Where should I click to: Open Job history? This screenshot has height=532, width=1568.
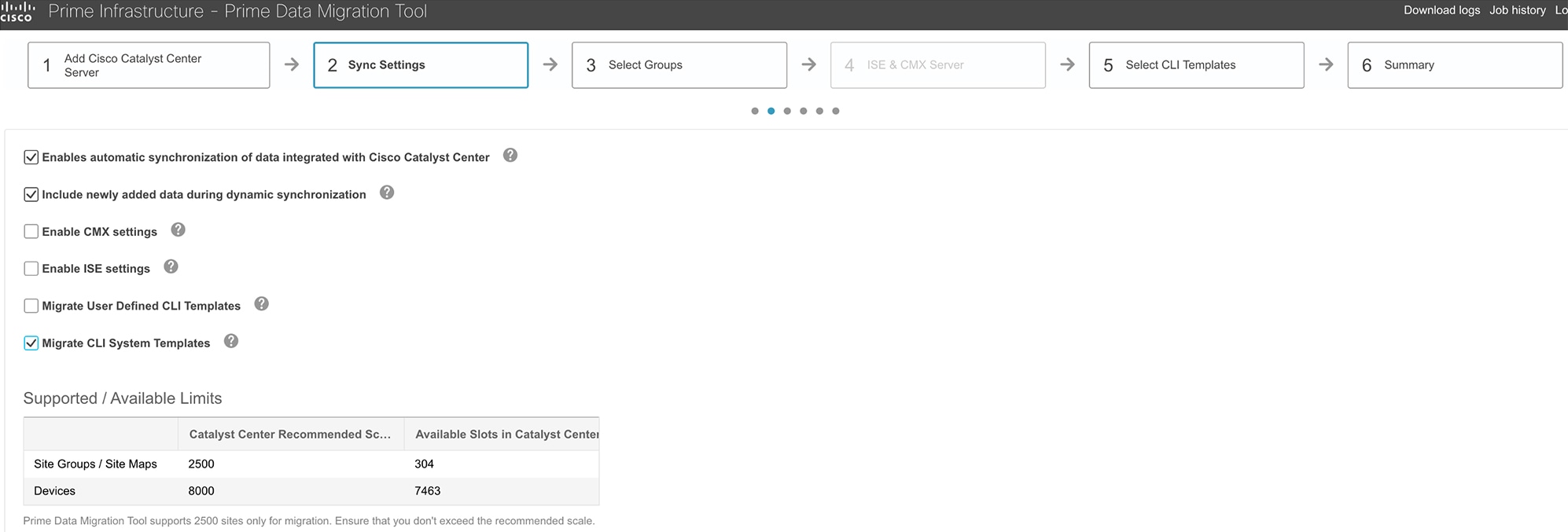1518,10
